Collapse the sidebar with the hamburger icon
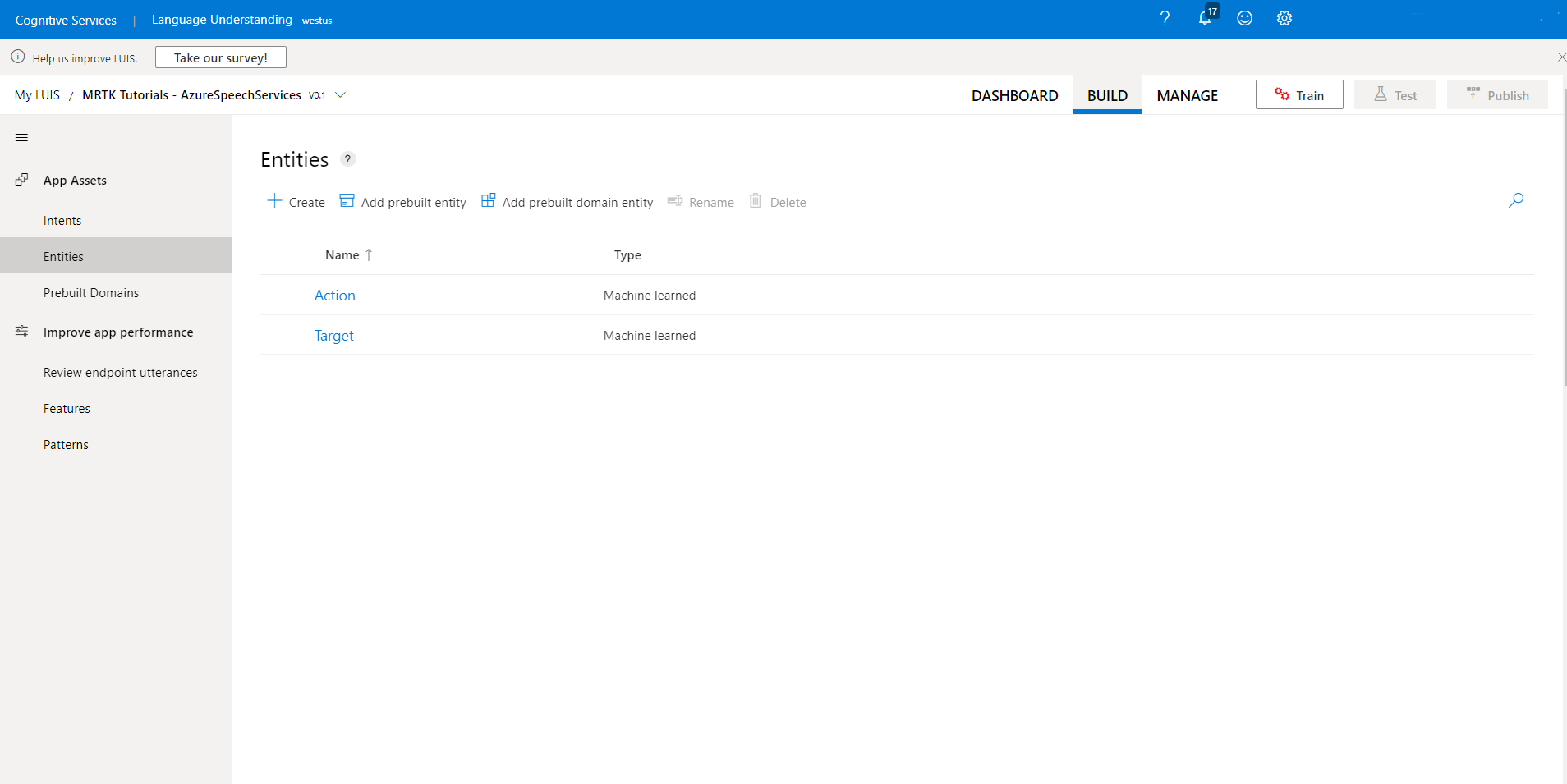1567x784 pixels. [21, 137]
